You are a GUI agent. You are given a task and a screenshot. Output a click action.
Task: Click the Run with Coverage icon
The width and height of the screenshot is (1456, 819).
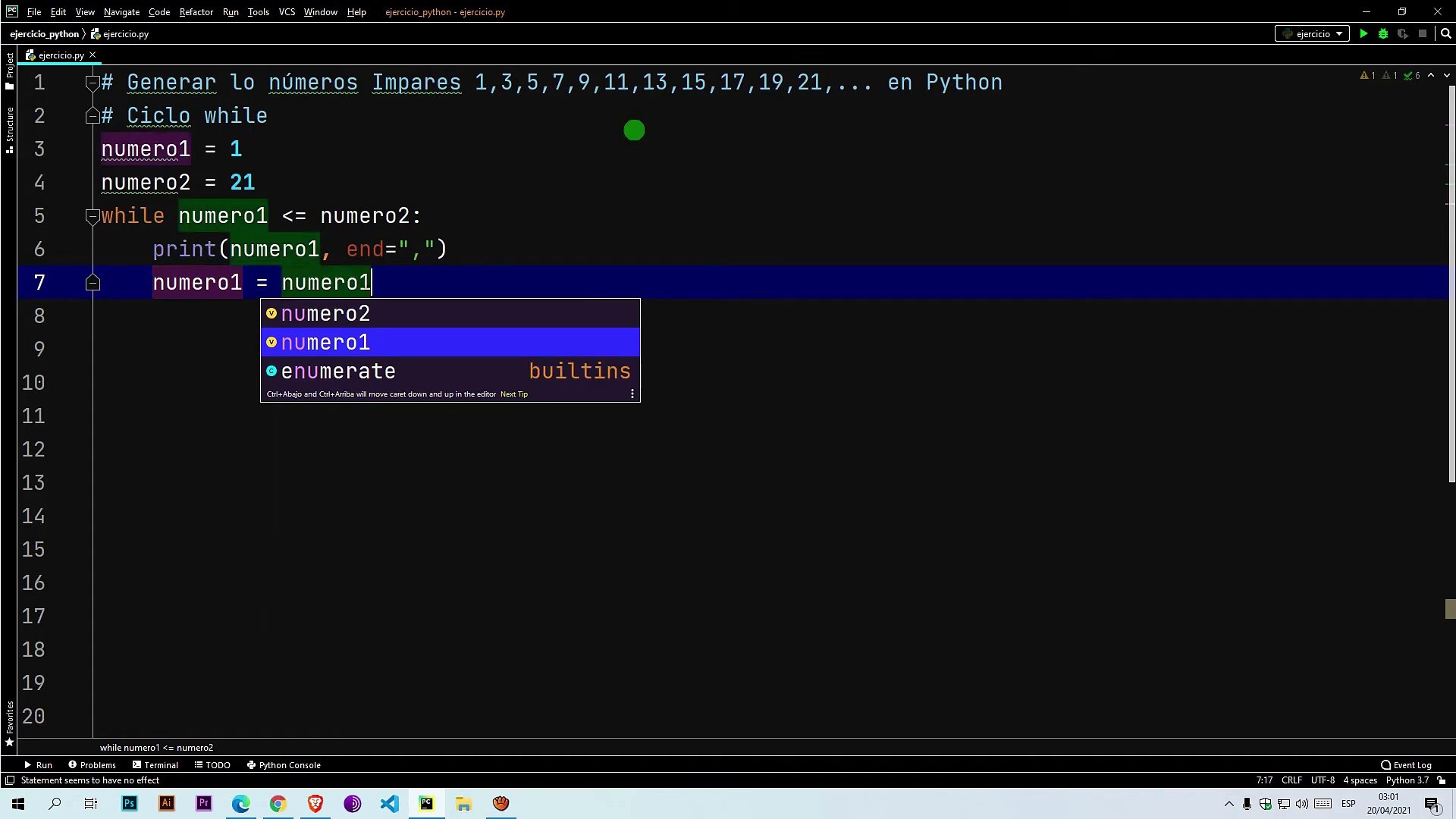pos(1403,34)
